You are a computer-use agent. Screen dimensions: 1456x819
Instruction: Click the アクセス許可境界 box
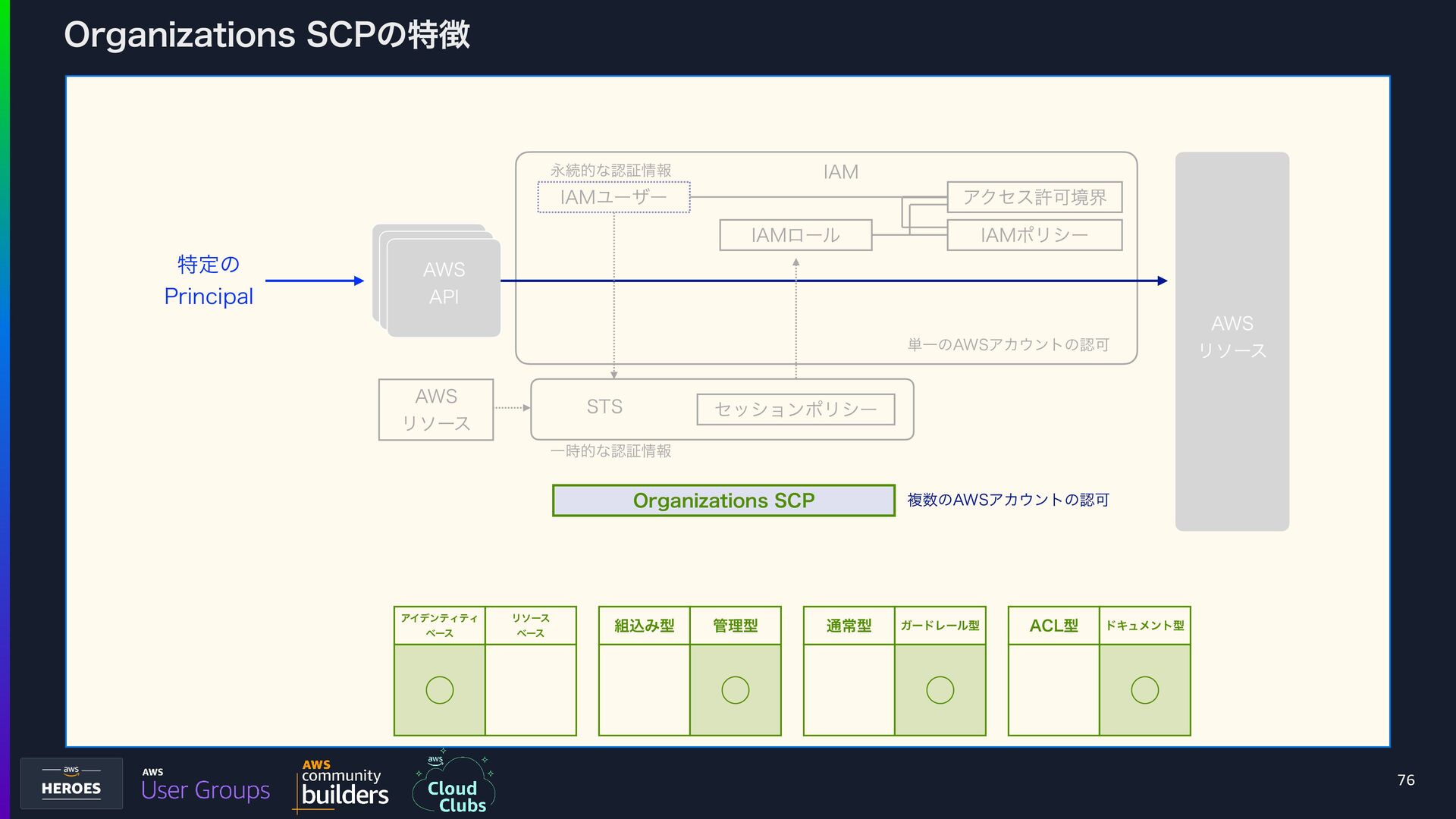(1034, 197)
